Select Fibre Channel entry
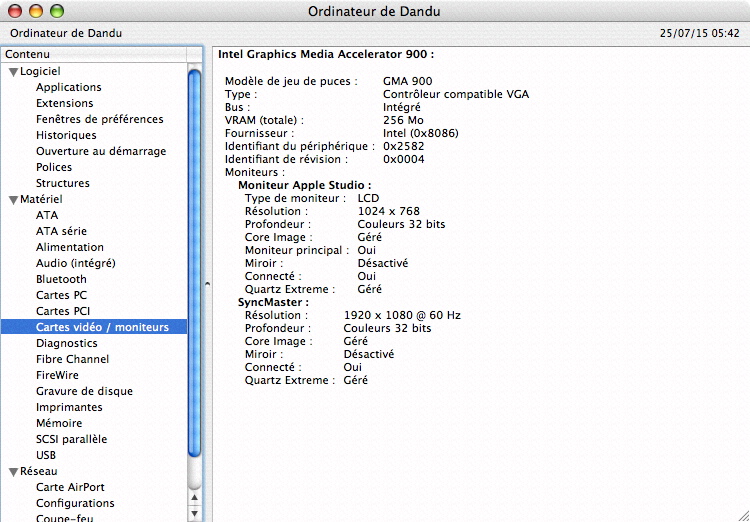Viewport: 750px width, 522px height. (72, 359)
